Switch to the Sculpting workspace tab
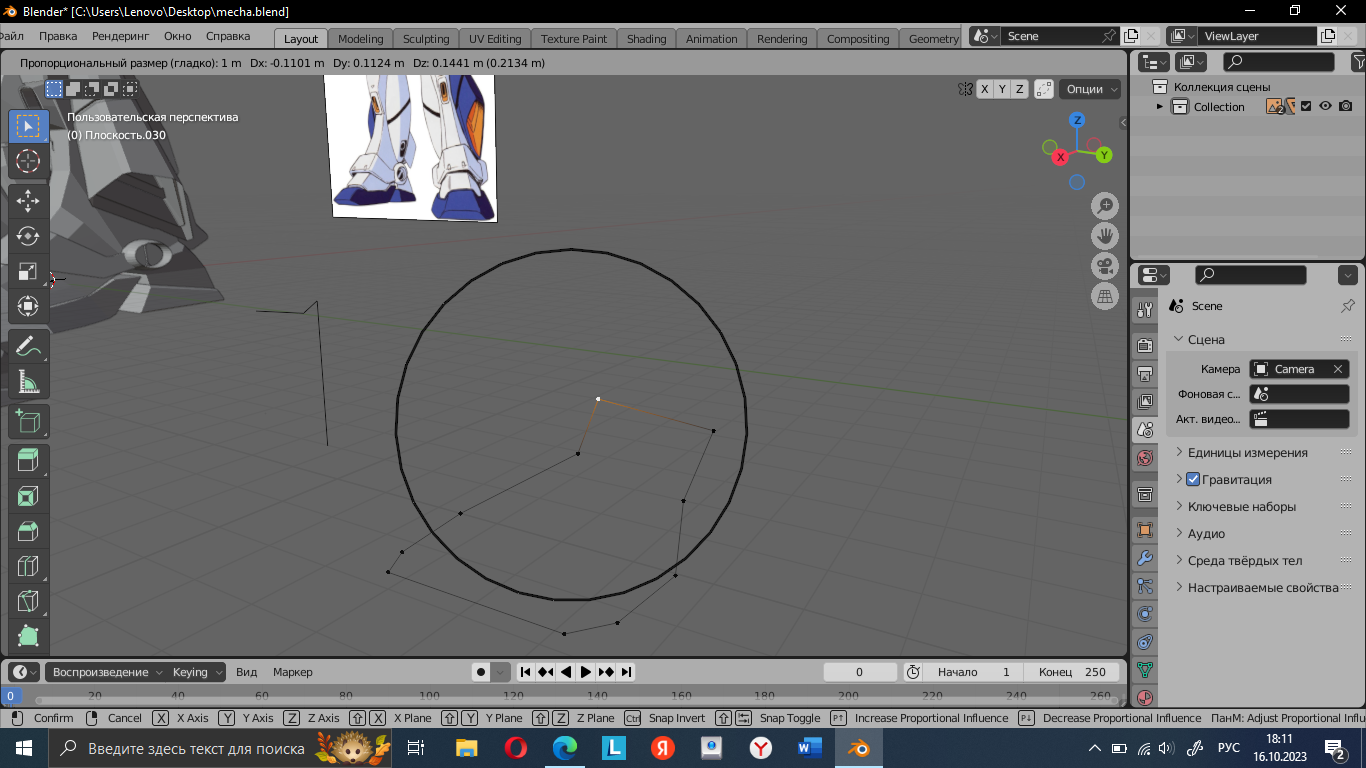The width and height of the screenshot is (1366, 768). pyautogui.click(x=426, y=39)
